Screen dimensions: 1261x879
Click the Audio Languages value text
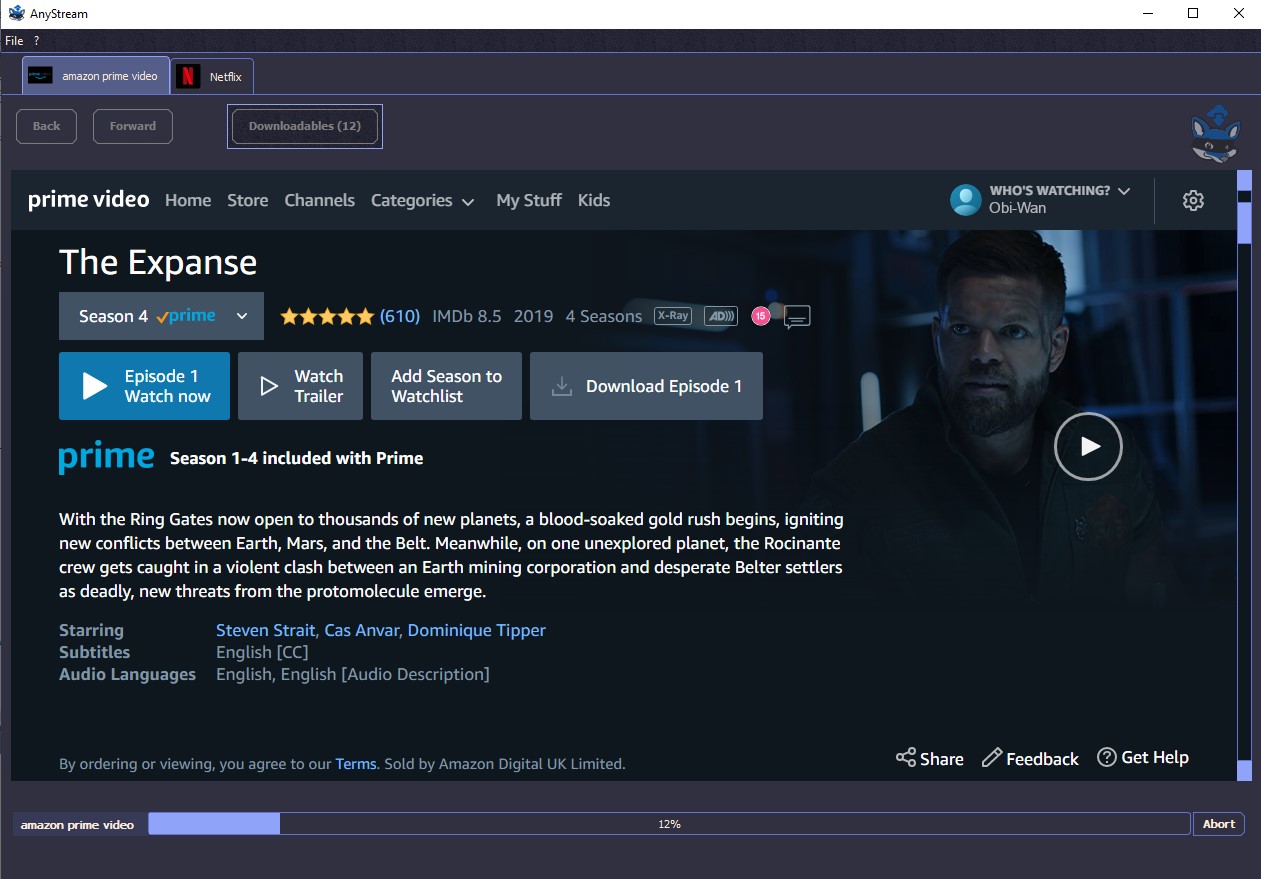[353, 674]
